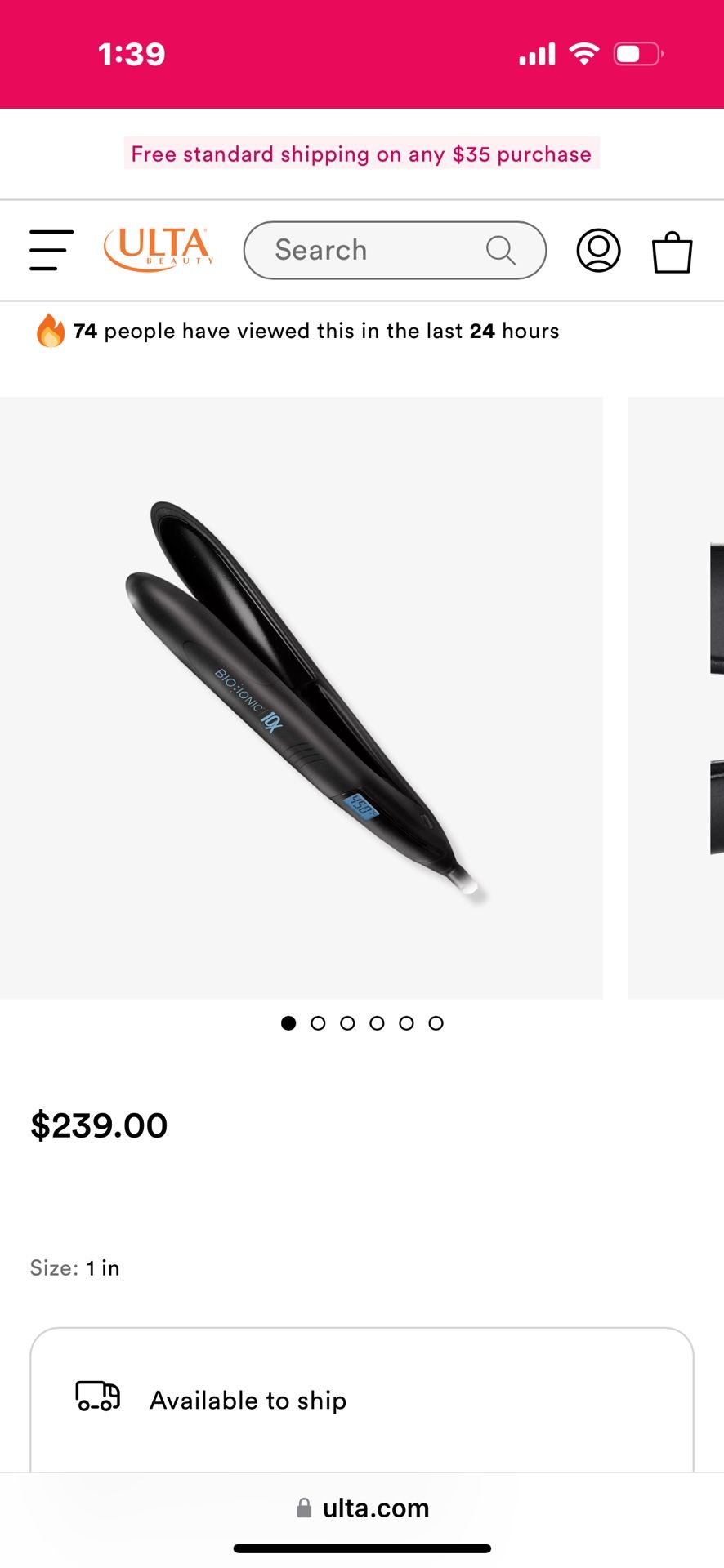Tap the flame trending icon

(x=50, y=331)
